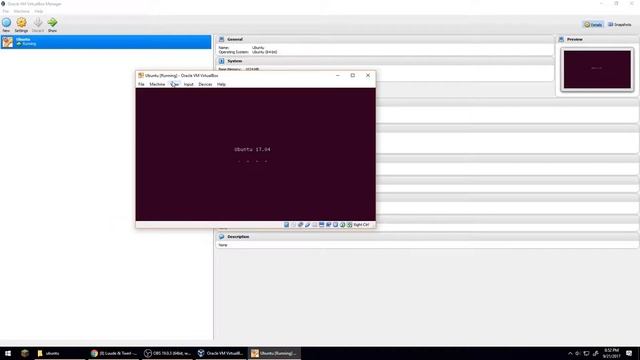Image resolution: width=640 pixels, height=360 pixels.
Task: Click the shared folders icon in VM status bar
Action: point(314,225)
